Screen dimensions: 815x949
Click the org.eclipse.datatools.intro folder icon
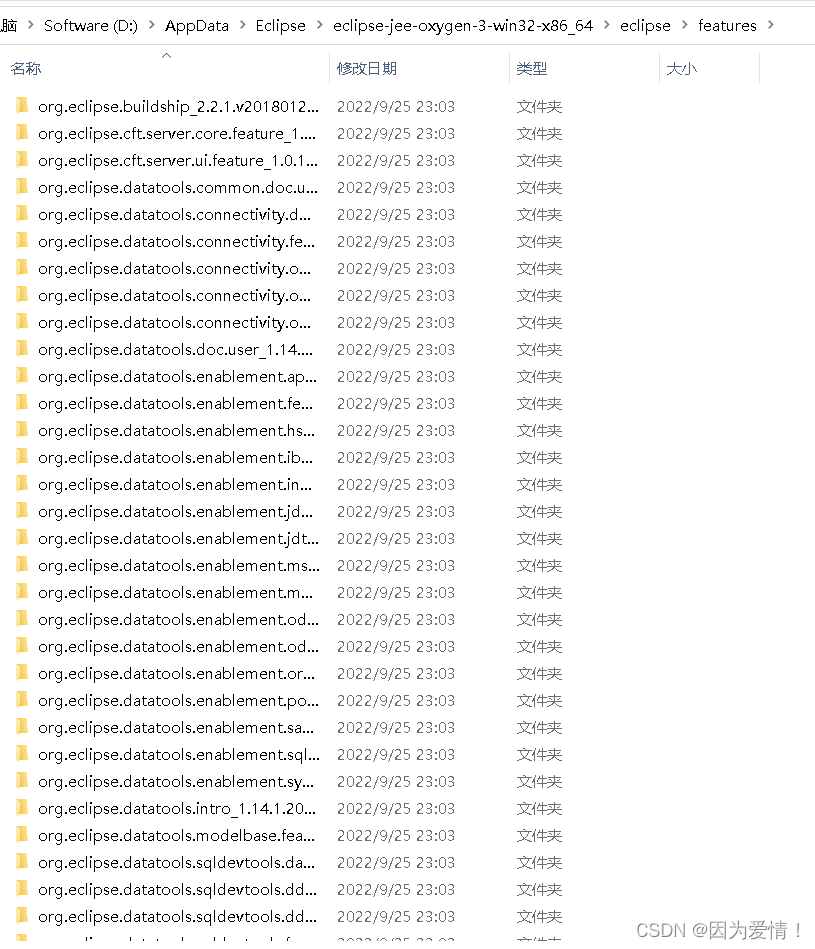tap(22, 808)
